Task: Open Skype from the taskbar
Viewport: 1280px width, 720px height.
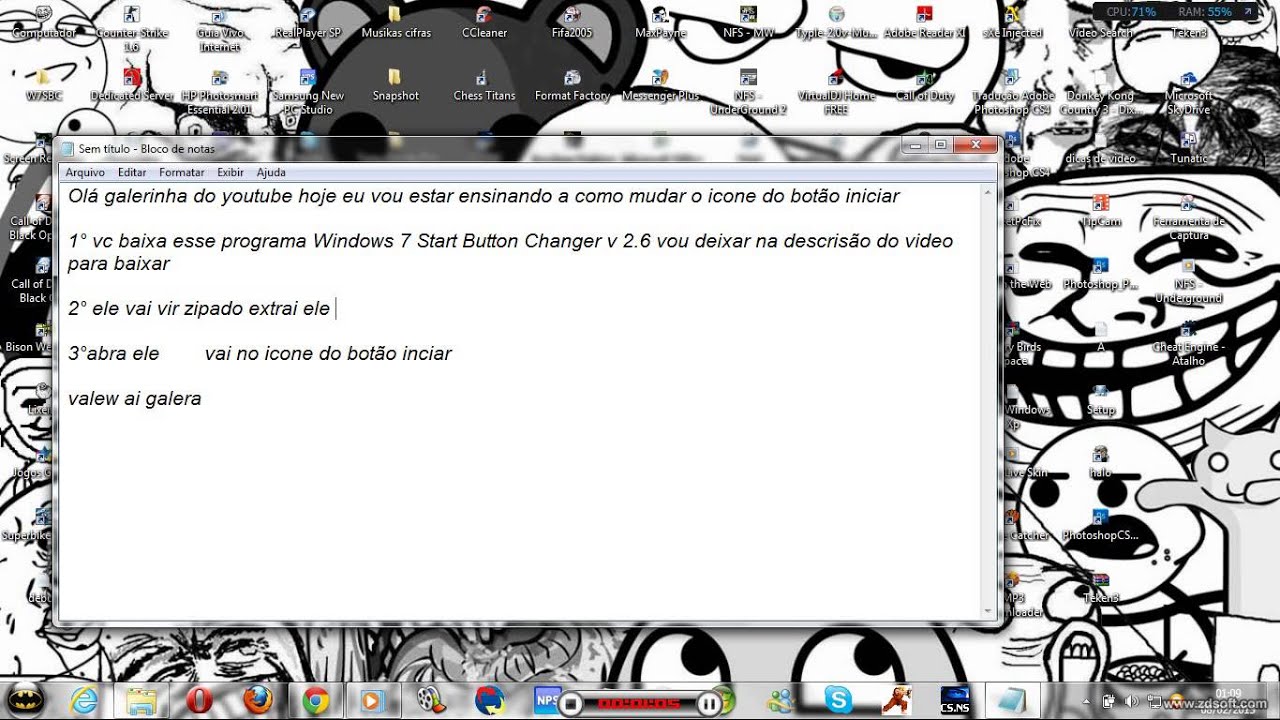Action: pos(838,701)
